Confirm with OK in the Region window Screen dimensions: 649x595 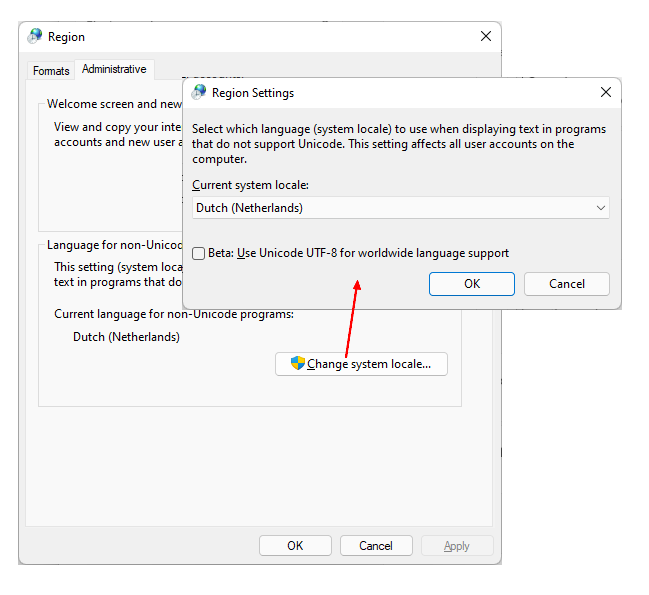click(x=295, y=546)
